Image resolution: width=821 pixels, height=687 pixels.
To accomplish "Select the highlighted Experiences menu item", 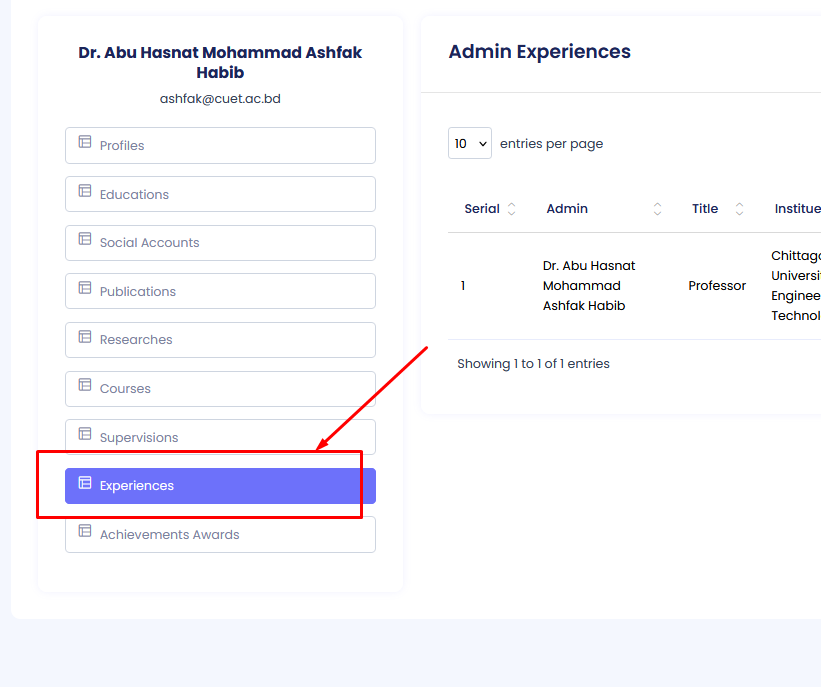I will [x=220, y=486].
